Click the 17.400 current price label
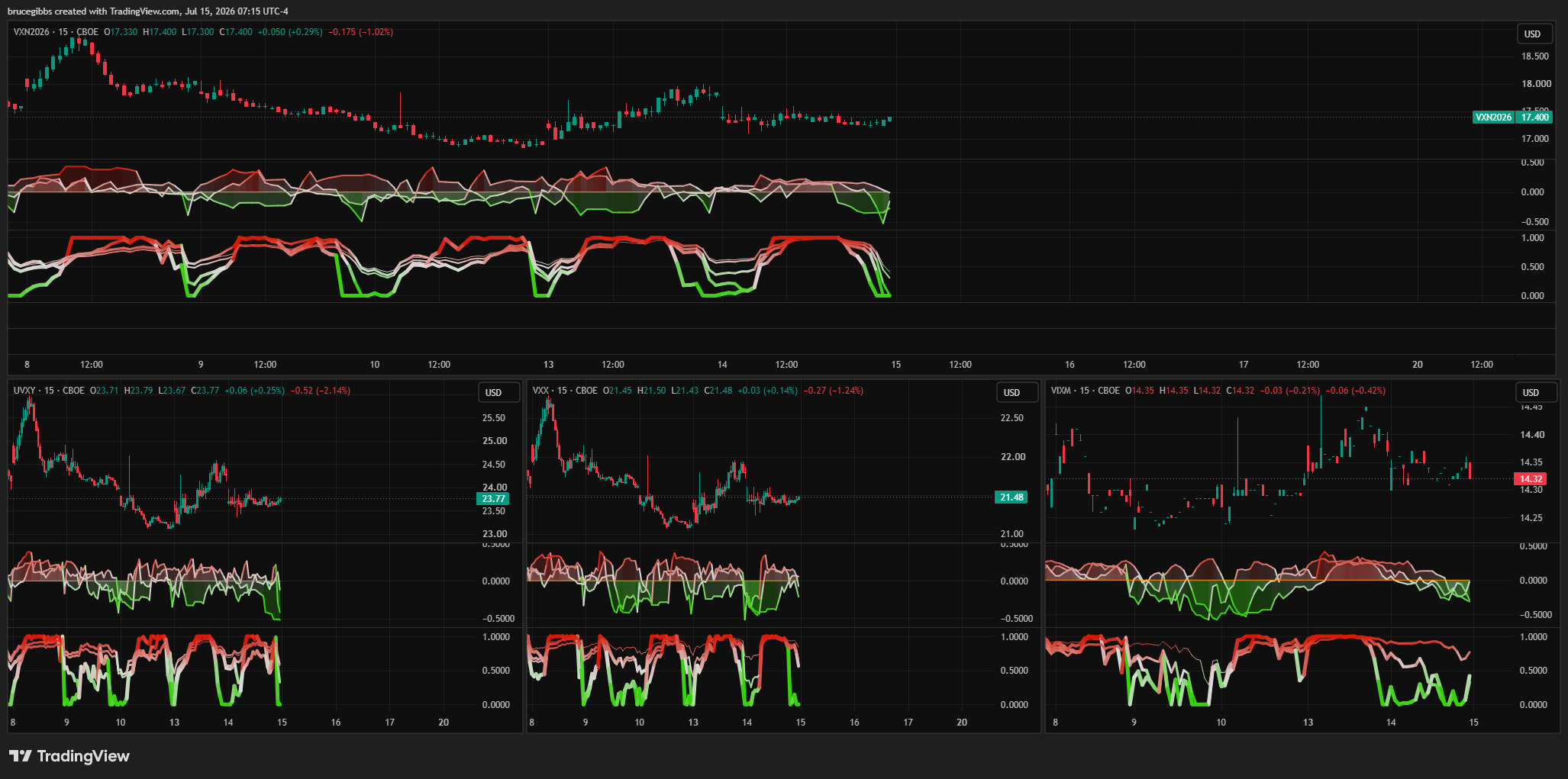This screenshot has width=1568, height=779. coord(1535,117)
